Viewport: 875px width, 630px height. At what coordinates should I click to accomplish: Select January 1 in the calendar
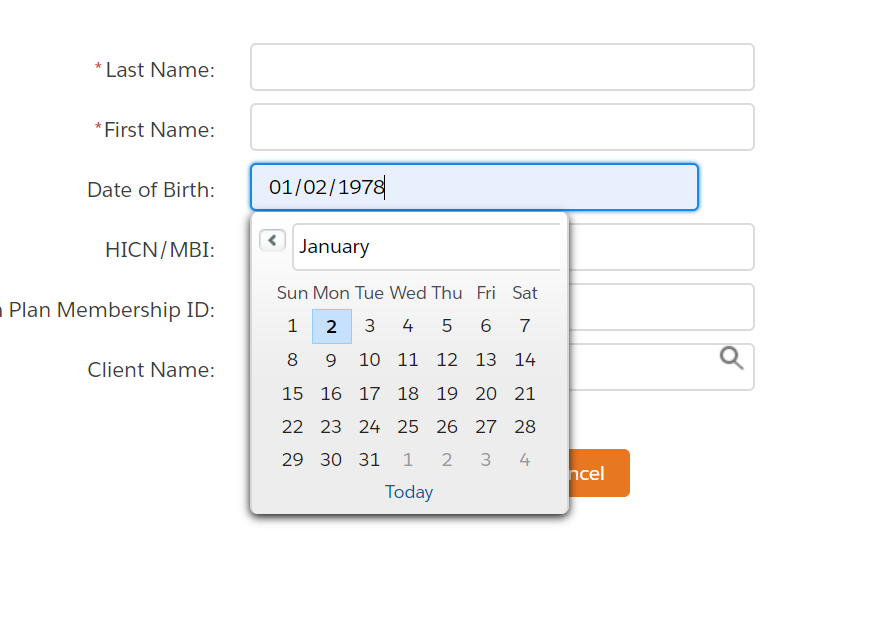tap(292, 326)
